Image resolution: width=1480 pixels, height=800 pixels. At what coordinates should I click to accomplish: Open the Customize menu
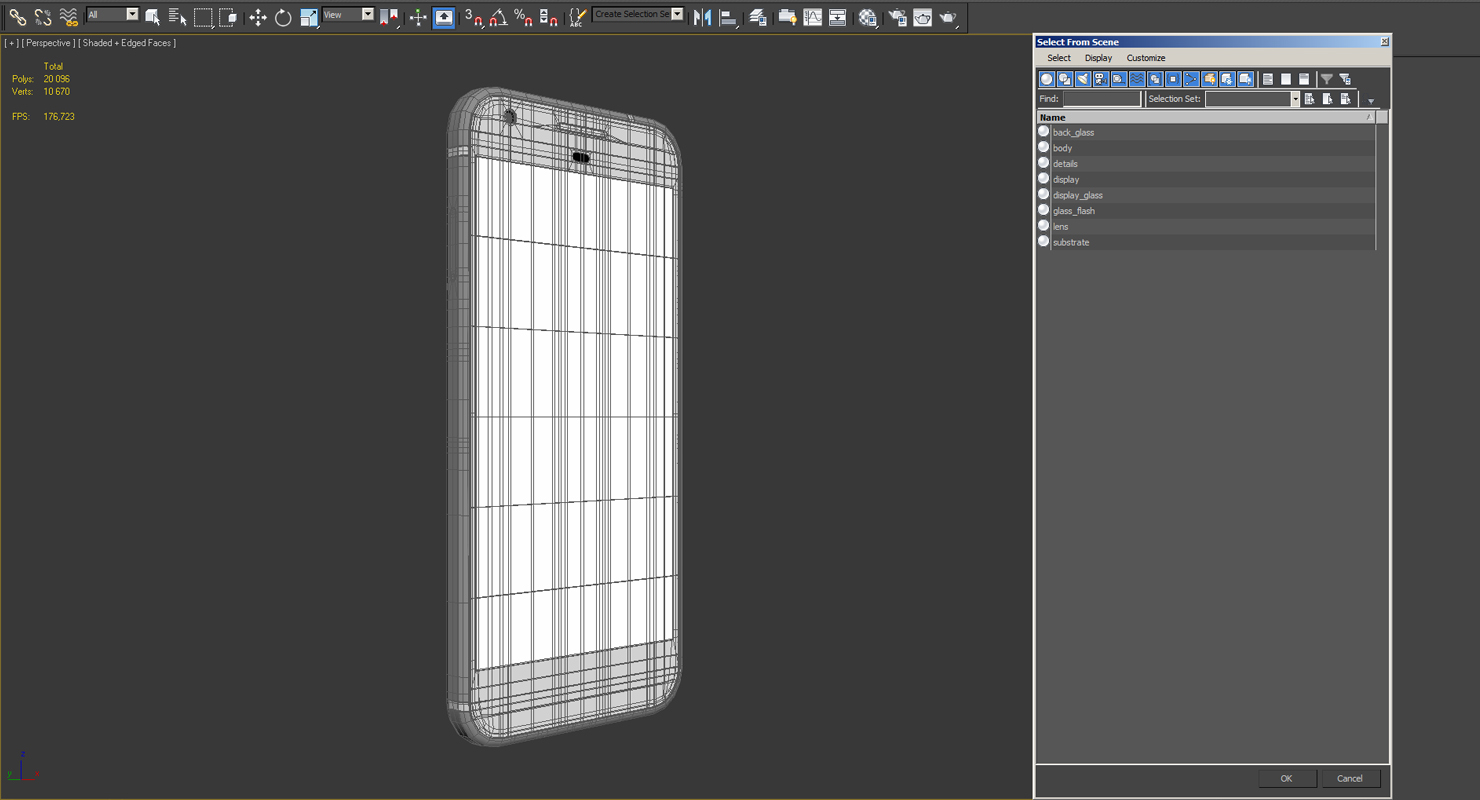(x=1146, y=58)
